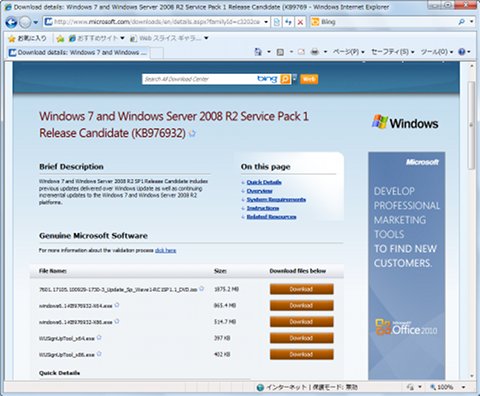The width and height of the screenshot is (480, 396).
Task: Click the Print icon in command bar
Action: click(315, 52)
